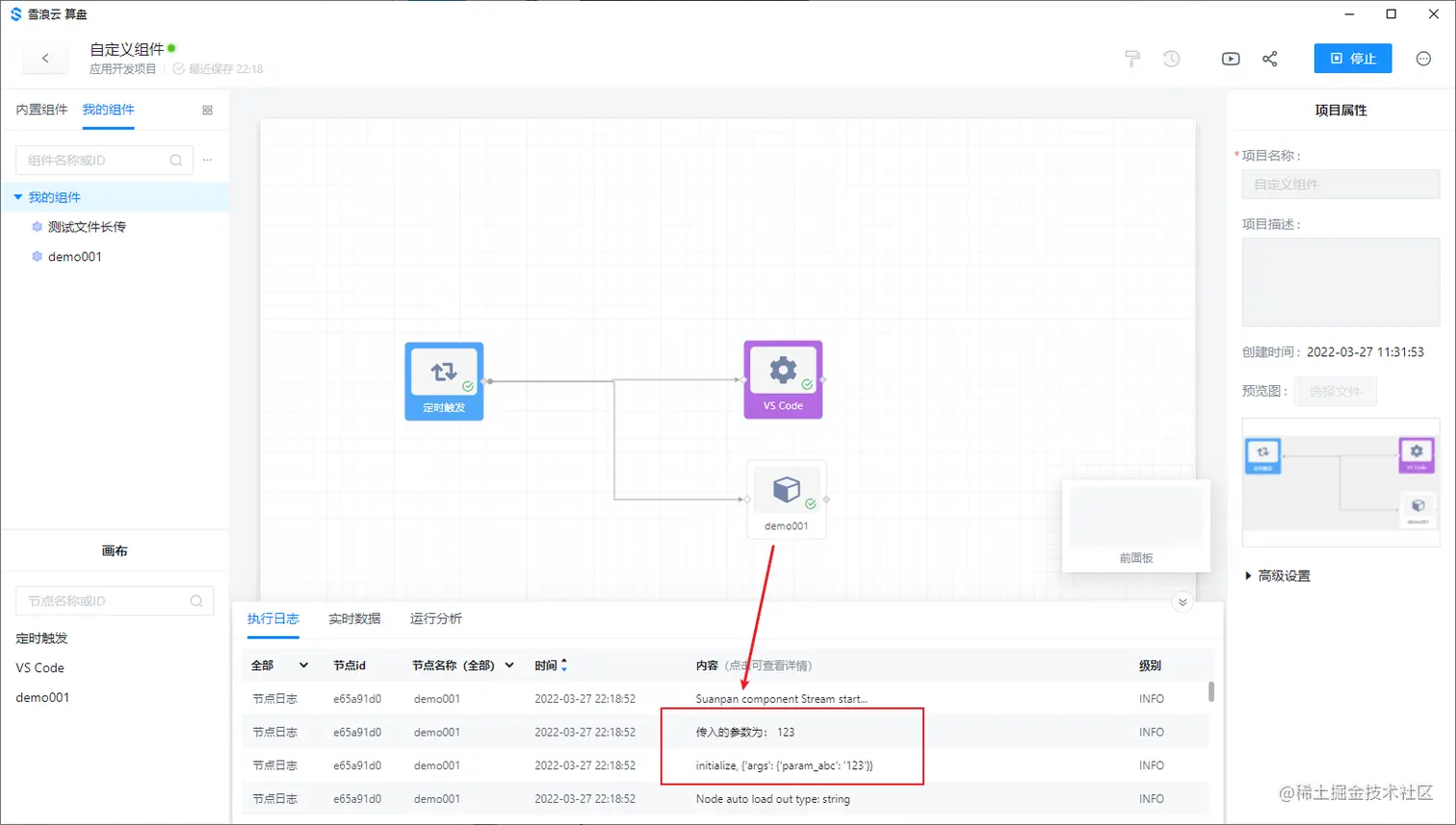Click the 项目描述 text area
Viewport: 1456px width, 825px height.
[x=1340, y=282]
